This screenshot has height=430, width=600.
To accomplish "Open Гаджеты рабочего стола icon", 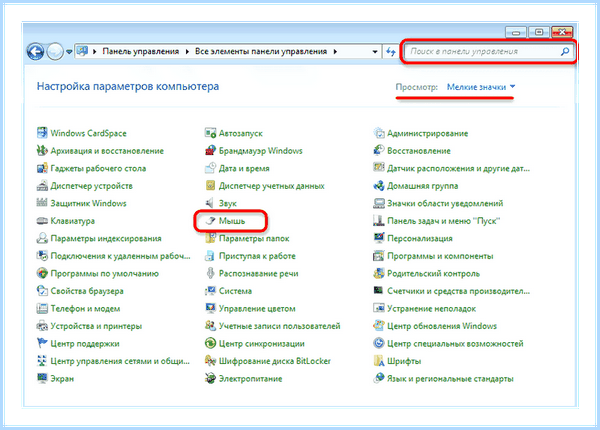I will 42,168.
